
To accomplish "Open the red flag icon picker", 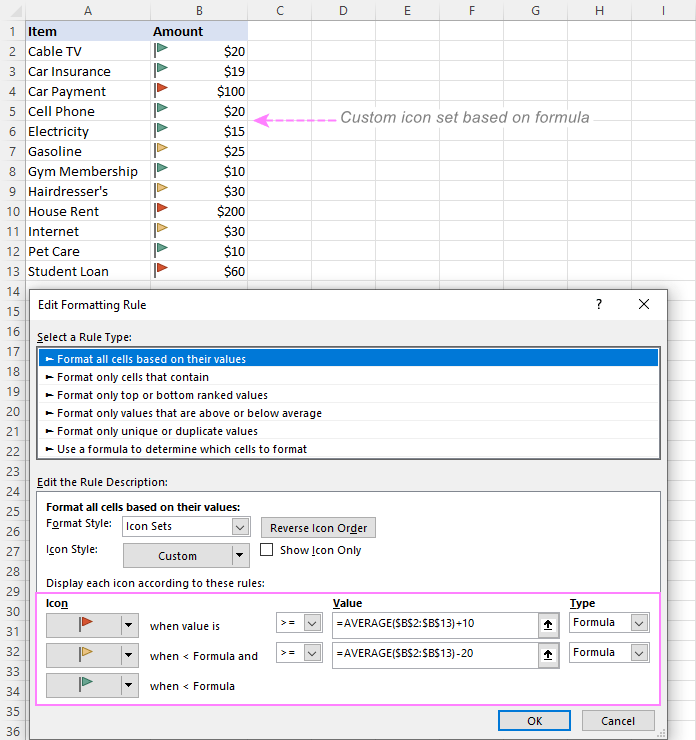I will tap(92, 625).
